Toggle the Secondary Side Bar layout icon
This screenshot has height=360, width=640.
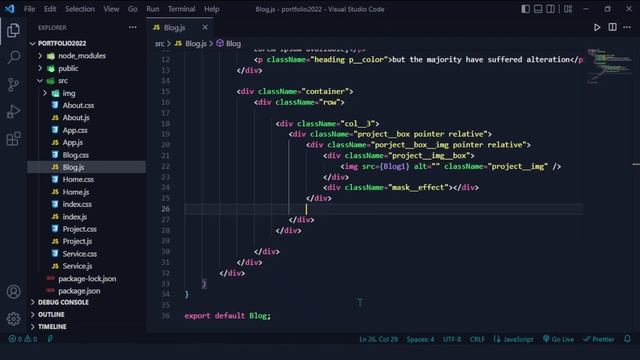[550, 9]
